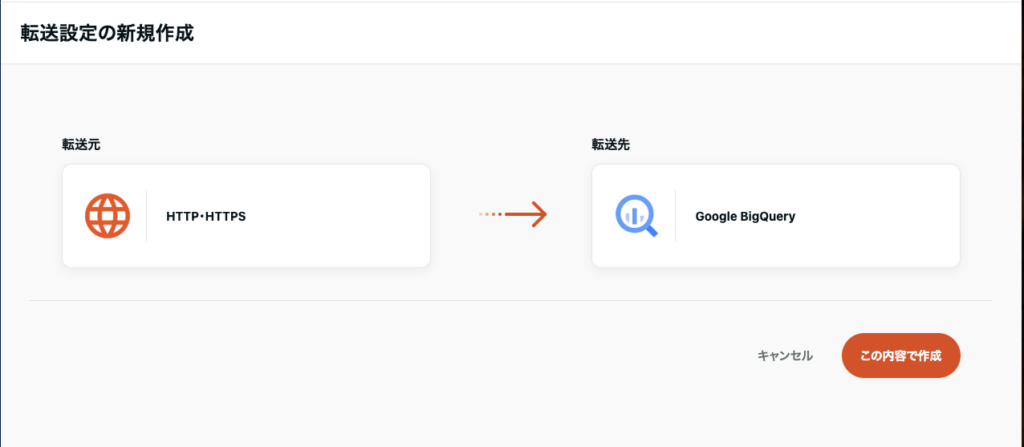
Task: Click vertical divider in the source card
Action: [146, 215]
